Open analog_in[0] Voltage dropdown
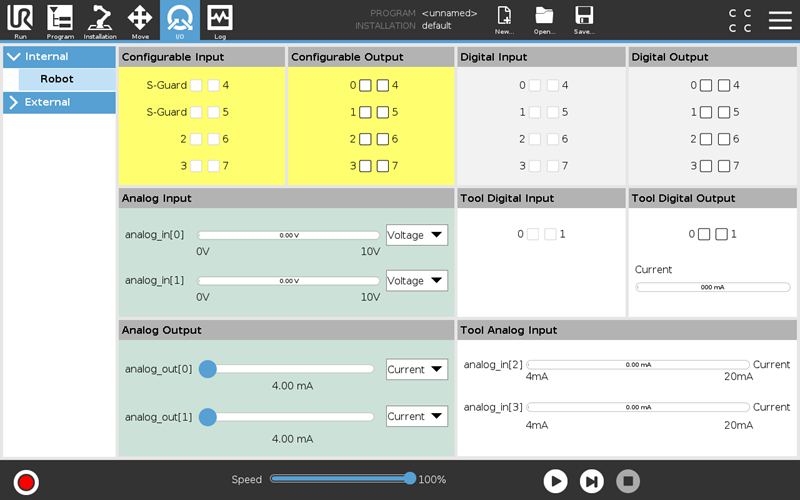This screenshot has width=800, height=500. coord(417,235)
